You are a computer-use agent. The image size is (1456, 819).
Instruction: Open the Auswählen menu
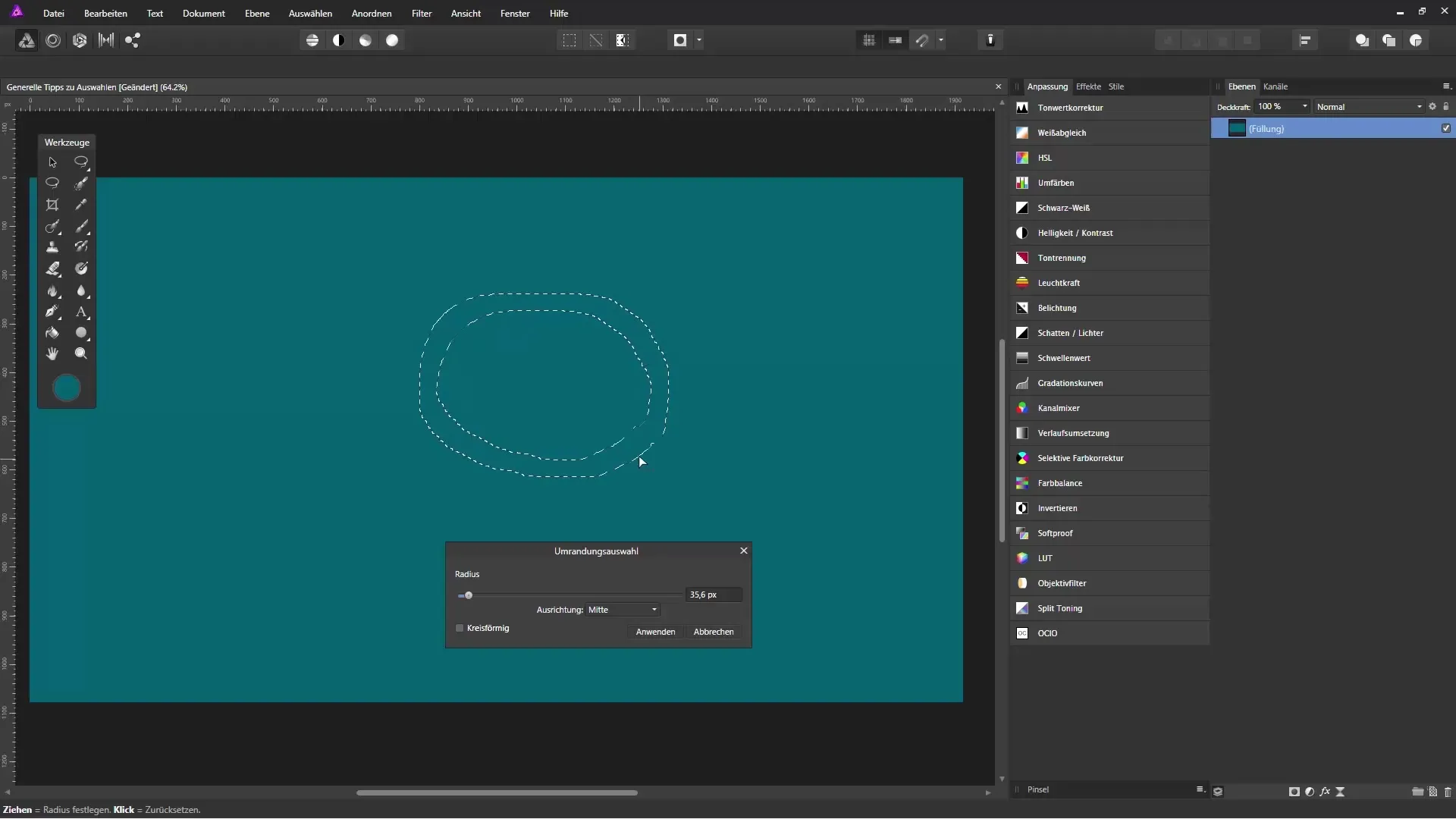pos(310,14)
